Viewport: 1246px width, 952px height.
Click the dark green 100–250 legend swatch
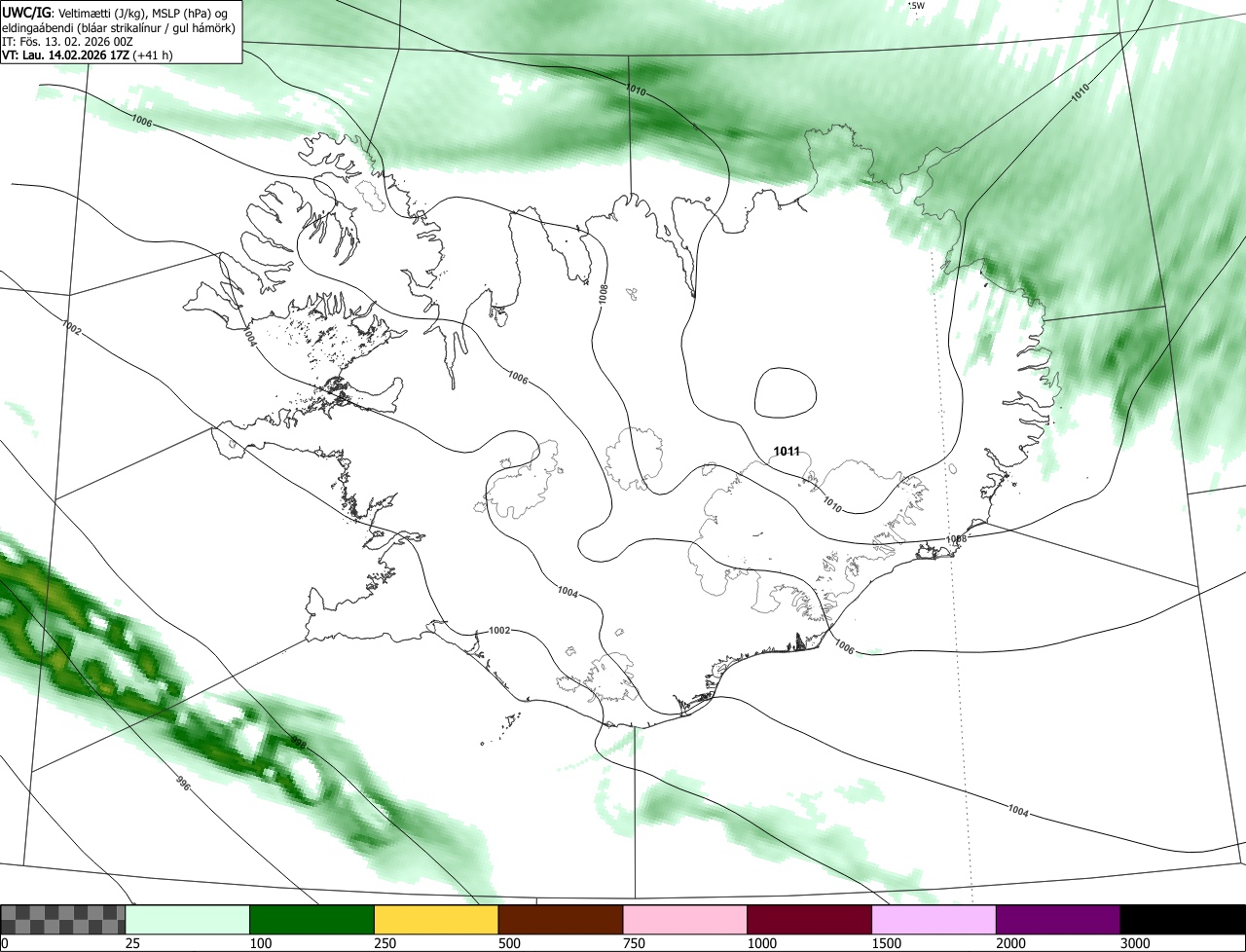pos(312,920)
